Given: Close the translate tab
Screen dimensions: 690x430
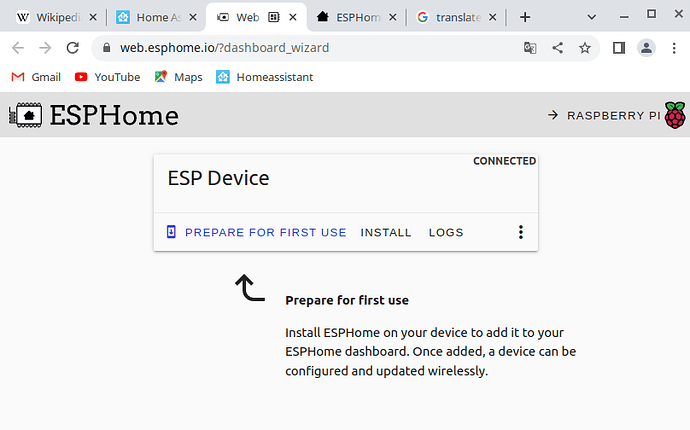Looking at the screenshot, I should point(492,17).
